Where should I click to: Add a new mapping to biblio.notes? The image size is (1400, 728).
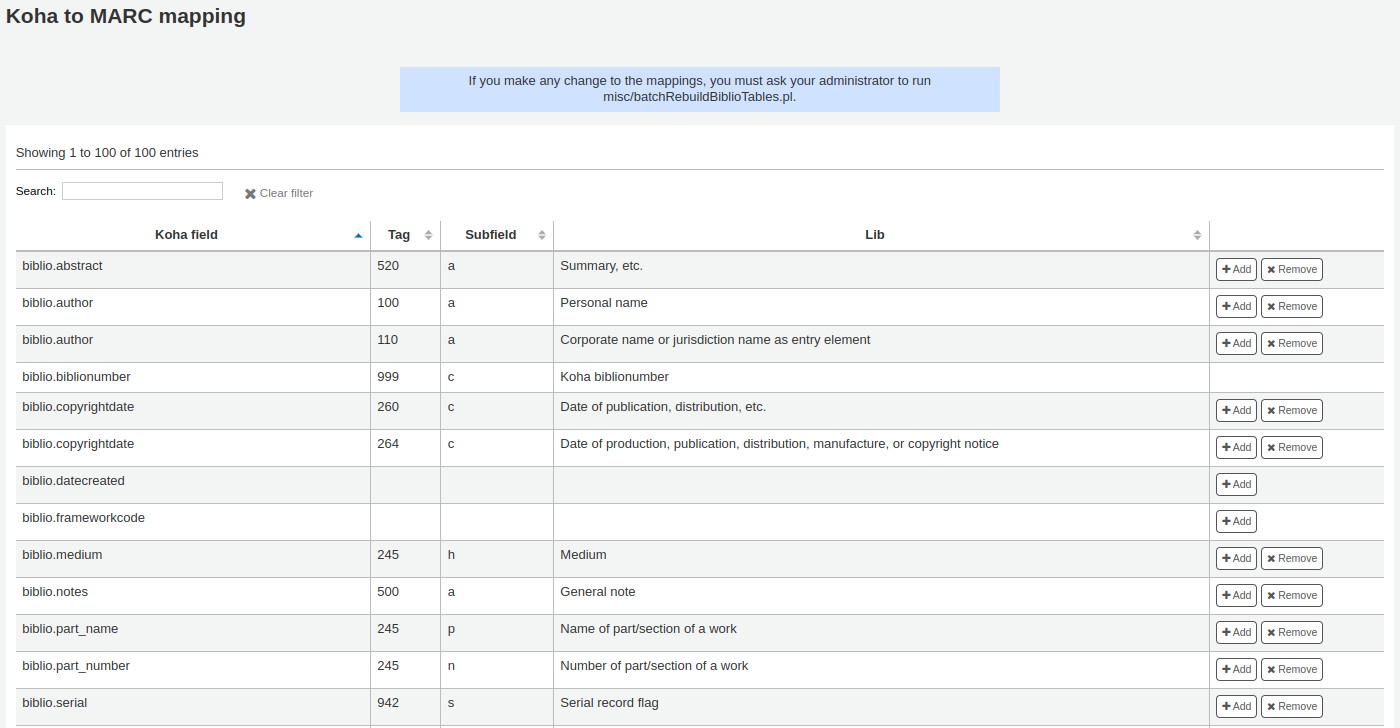pos(1236,595)
